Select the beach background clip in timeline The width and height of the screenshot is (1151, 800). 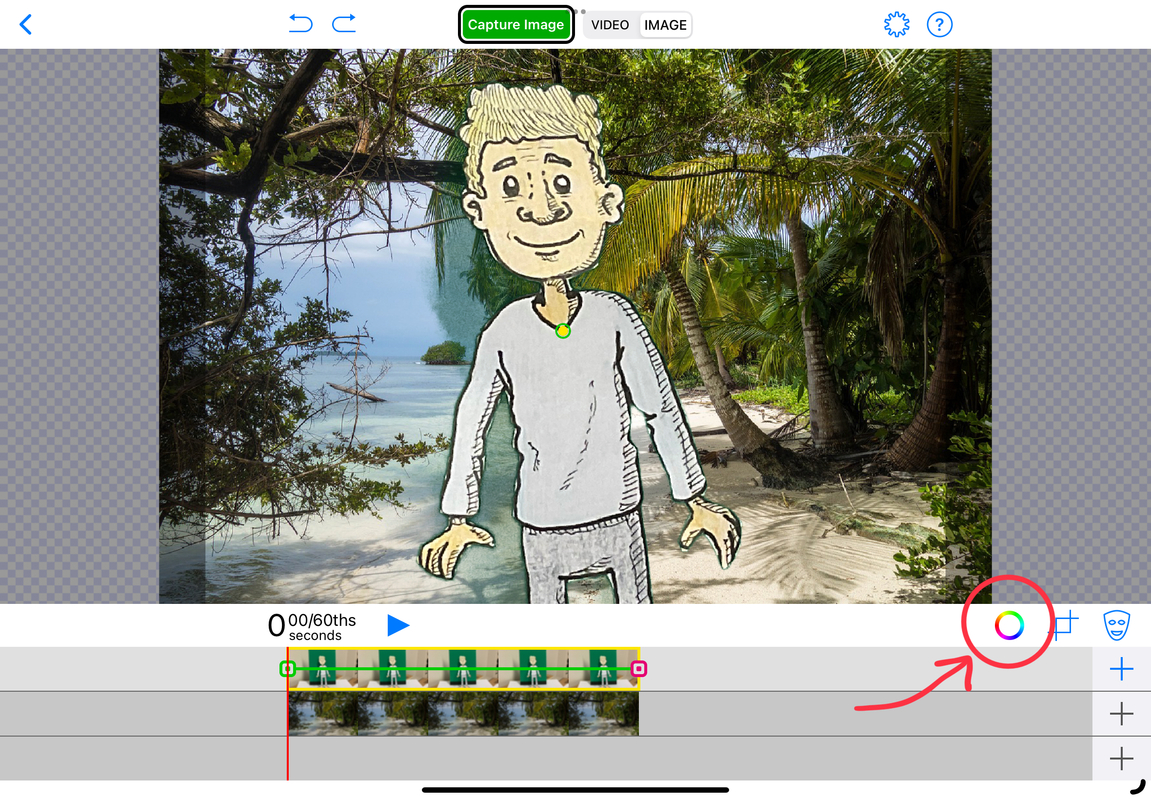pos(462,714)
